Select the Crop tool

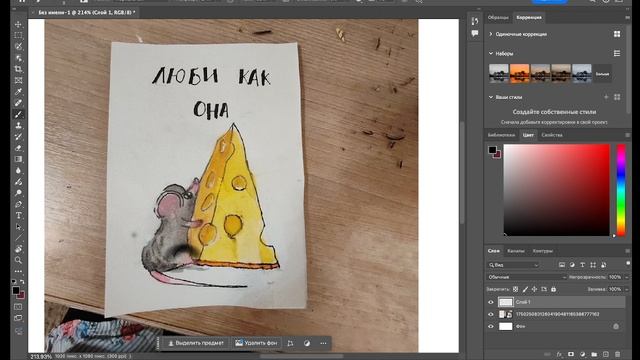(x=18, y=69)
